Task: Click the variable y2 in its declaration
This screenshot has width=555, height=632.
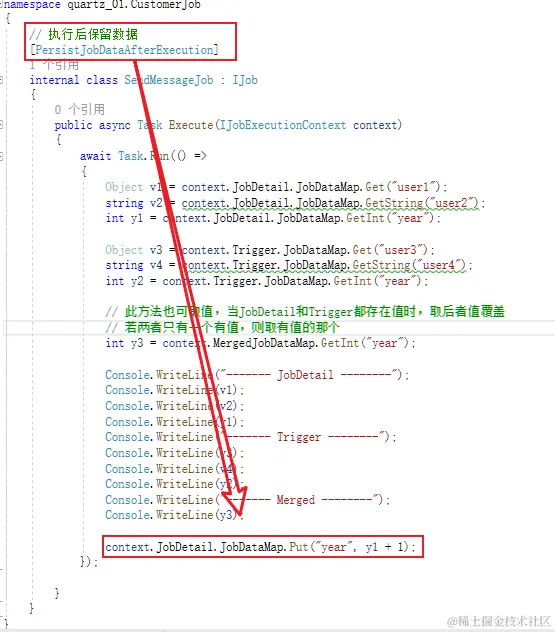Action: click(x=137, y=281)
